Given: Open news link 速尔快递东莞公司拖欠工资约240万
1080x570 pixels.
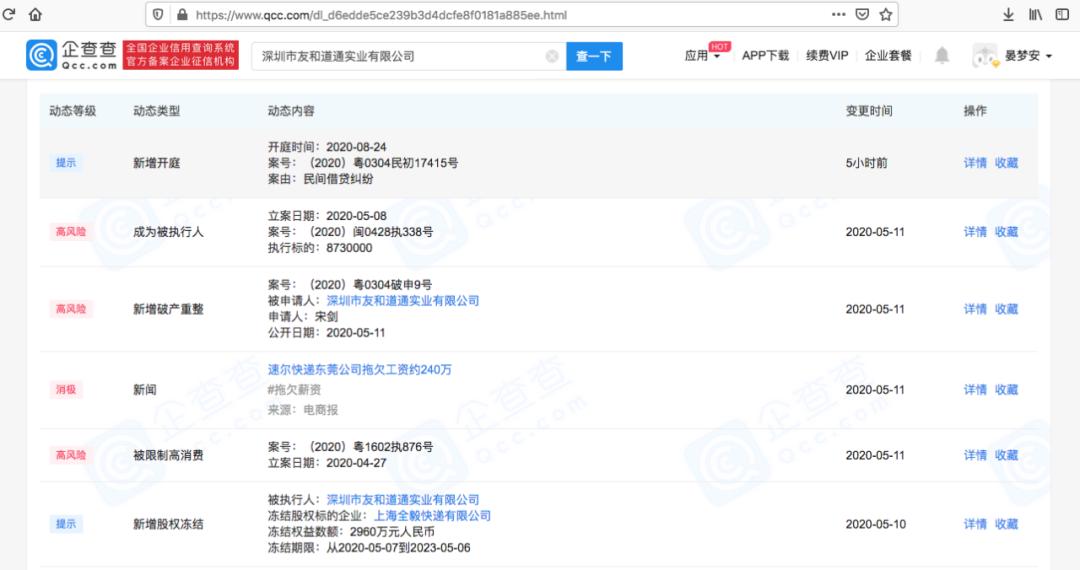Looking at the screenshot, I should pyautogui.click(x=360, y=370).
